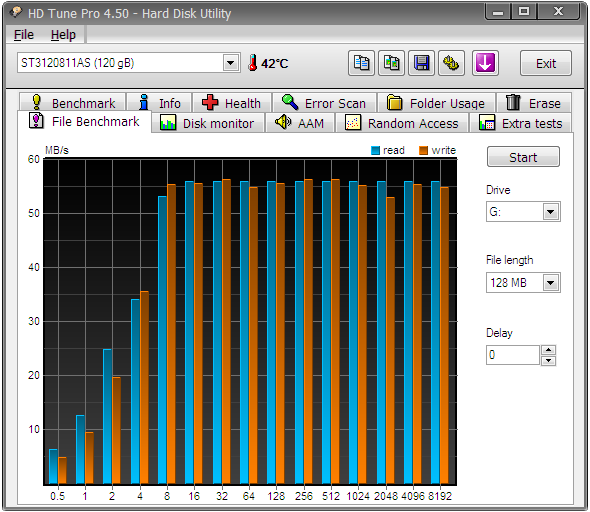This screenshot has height=512, width=590.
Task: Click the save screenshot floppy disk icon
Action: click(x=421, y=63)
